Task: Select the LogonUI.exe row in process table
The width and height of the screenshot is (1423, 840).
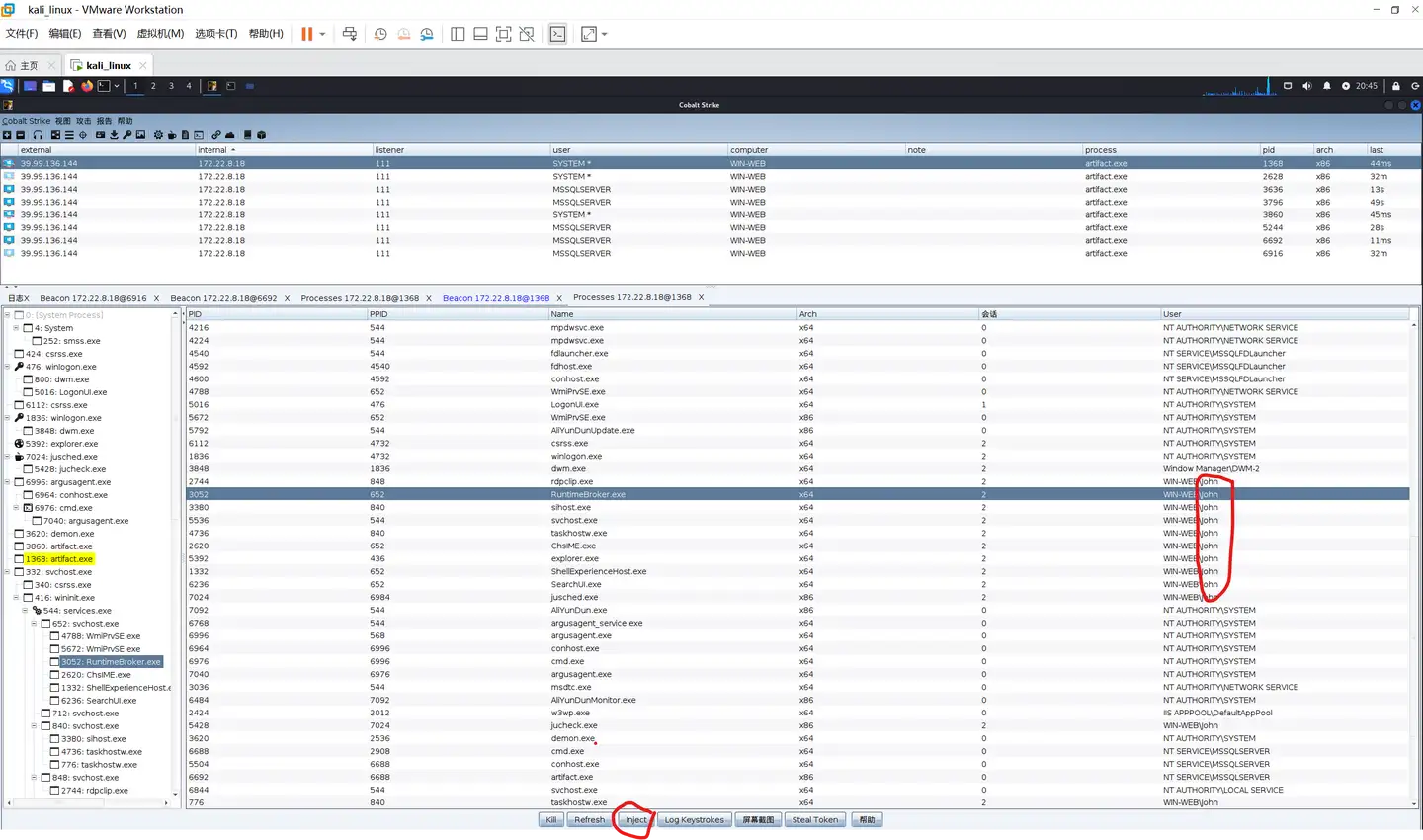Action: pos(798,405)
